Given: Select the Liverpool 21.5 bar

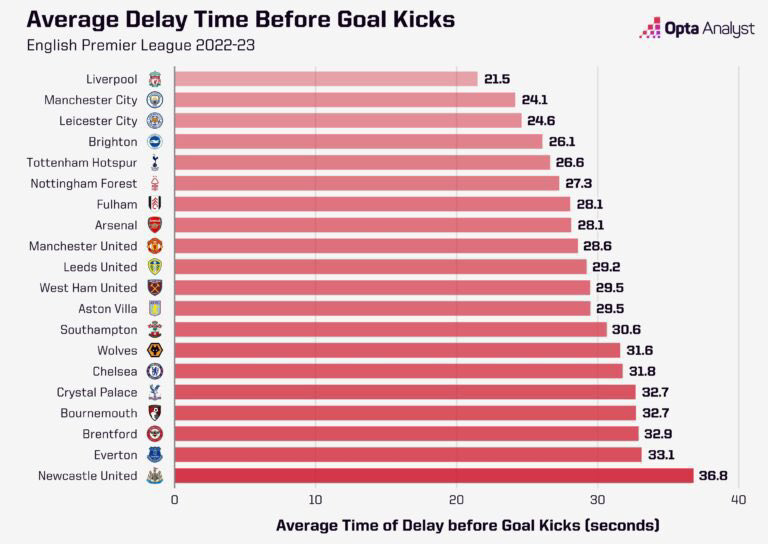Looking at the screenshot, I should 326,79.
